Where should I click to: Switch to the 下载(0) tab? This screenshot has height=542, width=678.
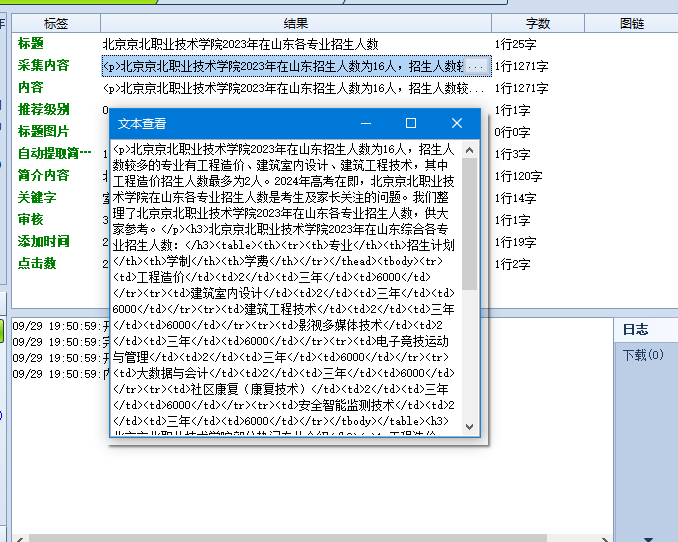643,355
